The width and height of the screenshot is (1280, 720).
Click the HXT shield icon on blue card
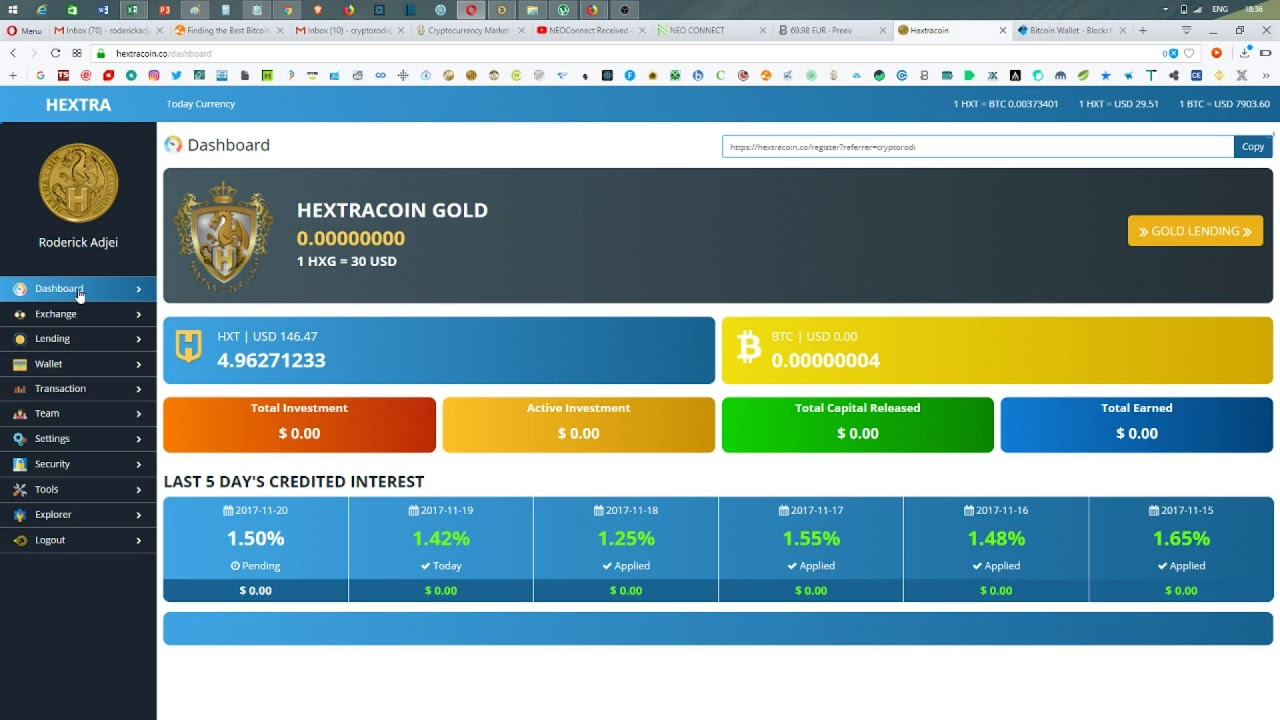189,347
